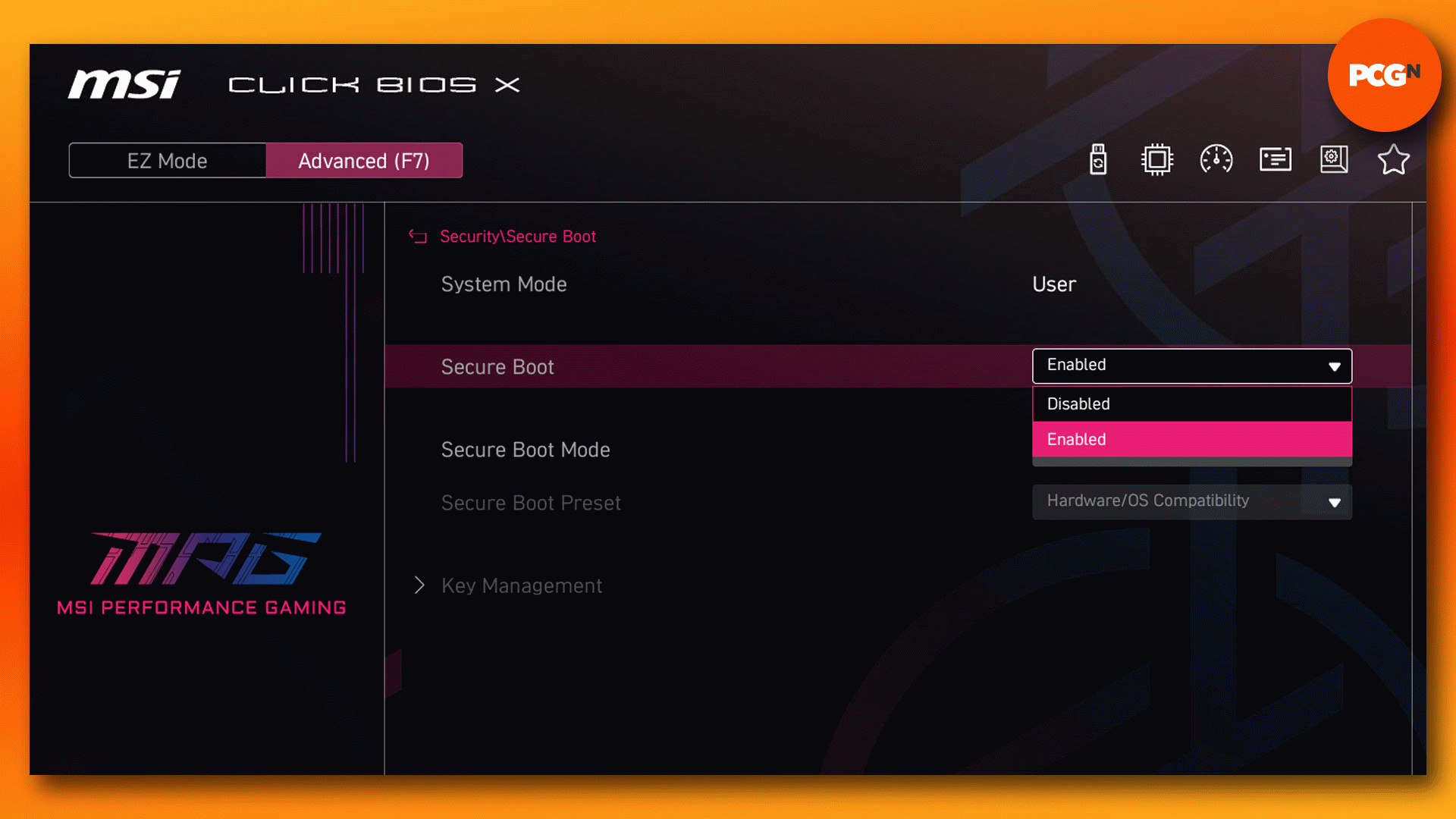The width and height of the screenshot is (1456, 819).
Task: Expand the Key Management submenu chevron
Action: coord(419,585)
